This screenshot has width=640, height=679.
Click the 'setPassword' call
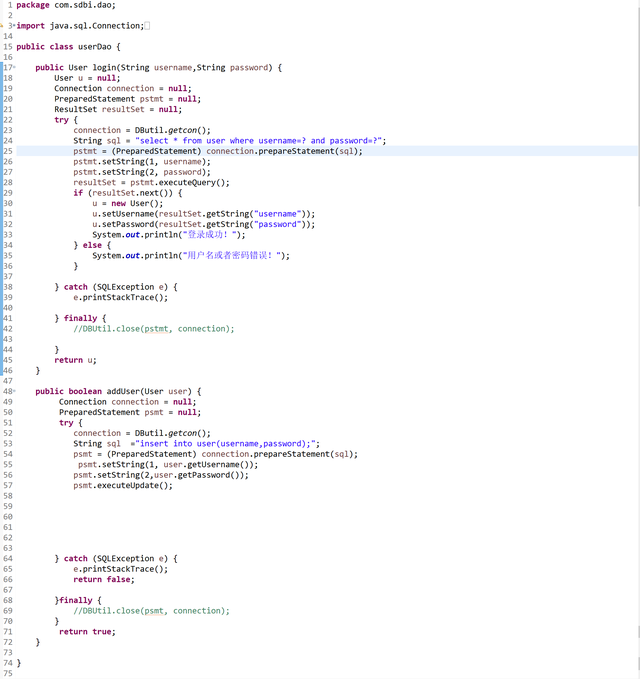click(128, 224)
